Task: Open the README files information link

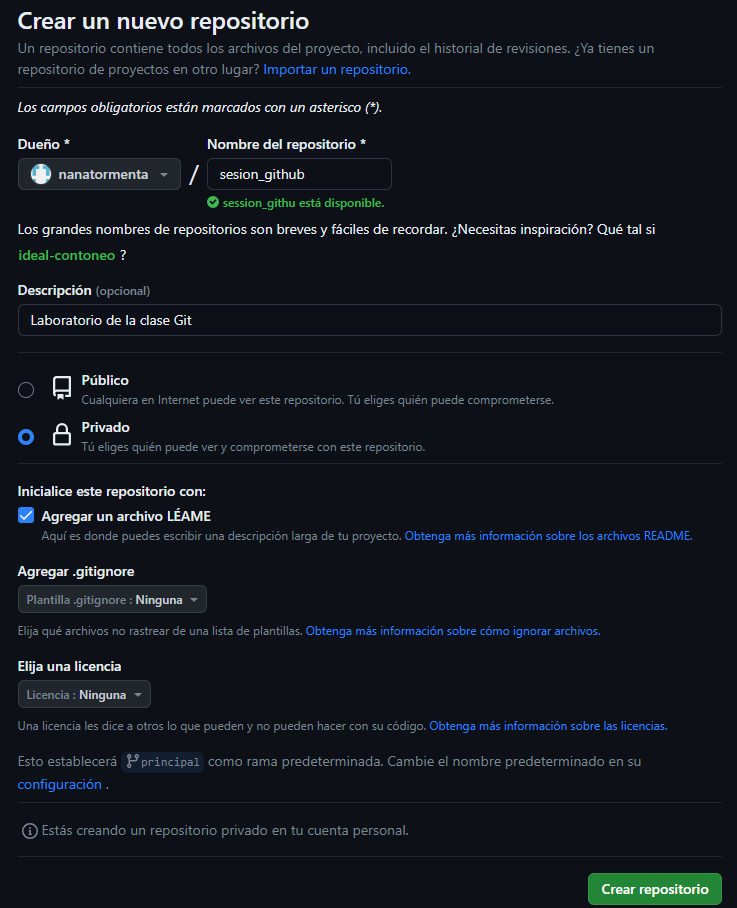Action: [546, 535]
